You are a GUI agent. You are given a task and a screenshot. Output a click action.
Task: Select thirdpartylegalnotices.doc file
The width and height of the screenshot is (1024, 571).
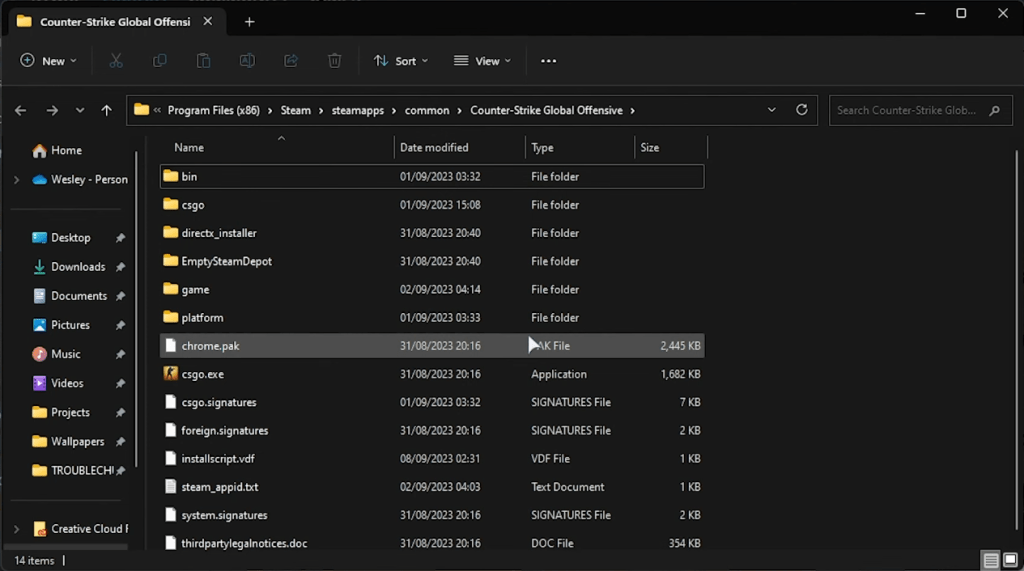[432, 542]
